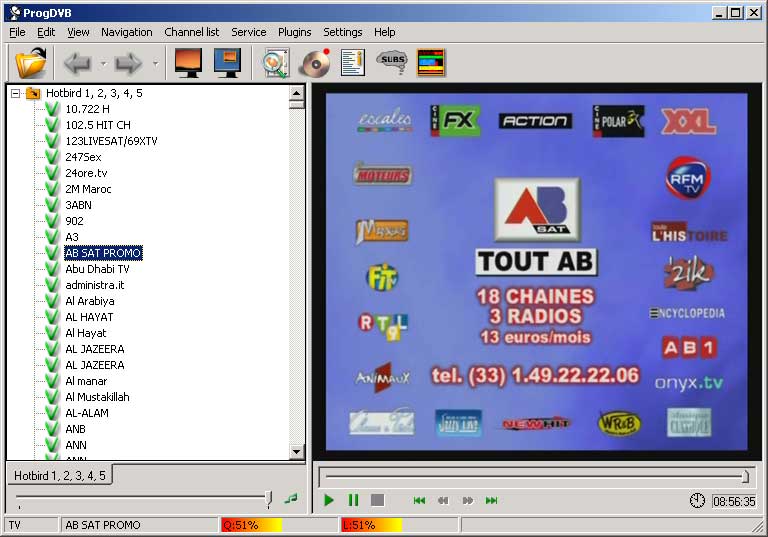The image size is (768, 537).
Task: Go forward with right arrow button
Action: point(128,63)
